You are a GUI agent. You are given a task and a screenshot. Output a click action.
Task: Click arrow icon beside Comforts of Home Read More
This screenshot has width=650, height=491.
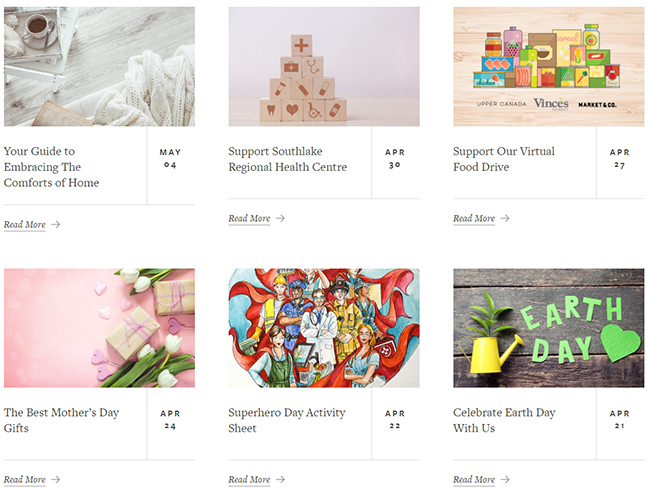[56, 224]
